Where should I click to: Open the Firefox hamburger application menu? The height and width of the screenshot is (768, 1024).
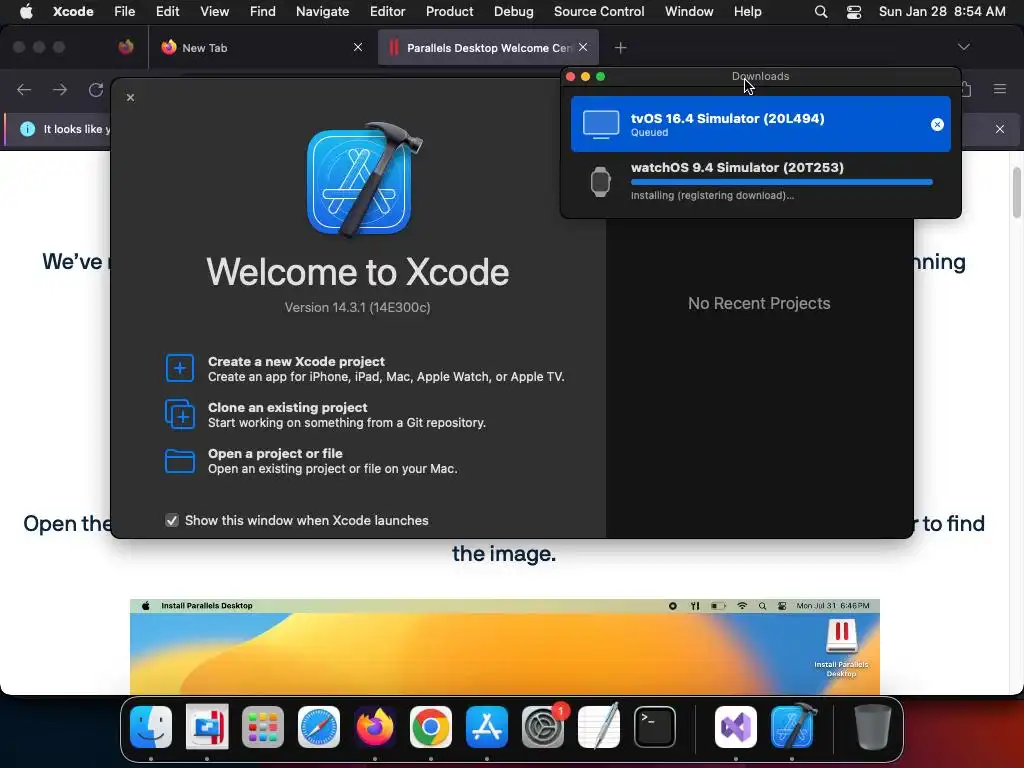[1000, 89]
